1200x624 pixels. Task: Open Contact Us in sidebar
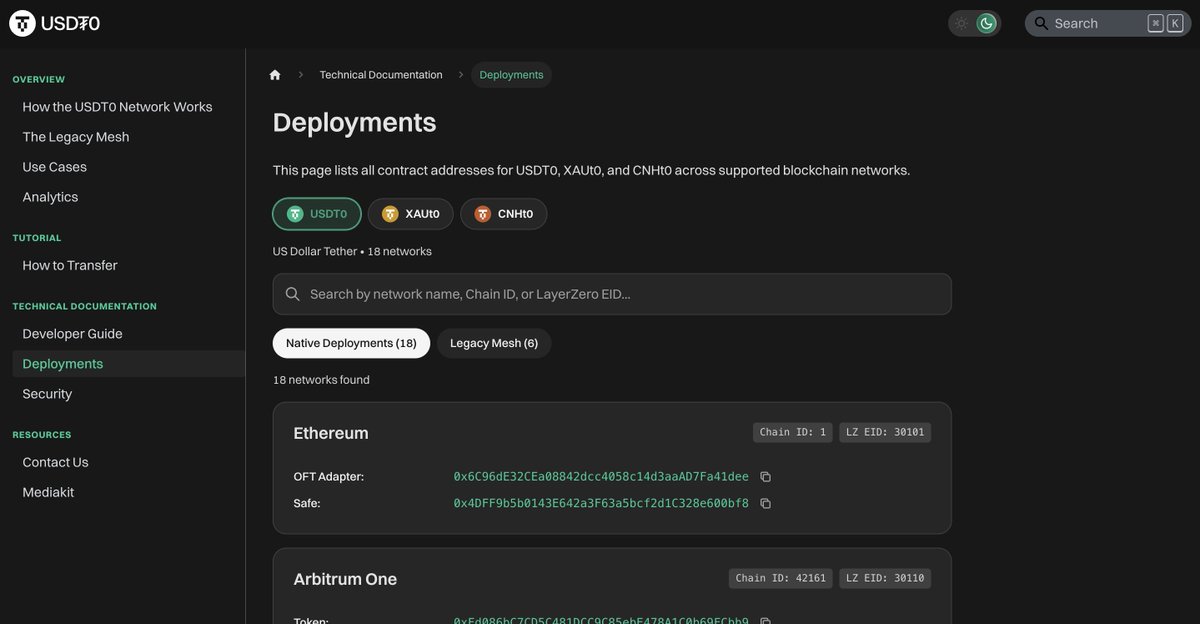[55, 462]
